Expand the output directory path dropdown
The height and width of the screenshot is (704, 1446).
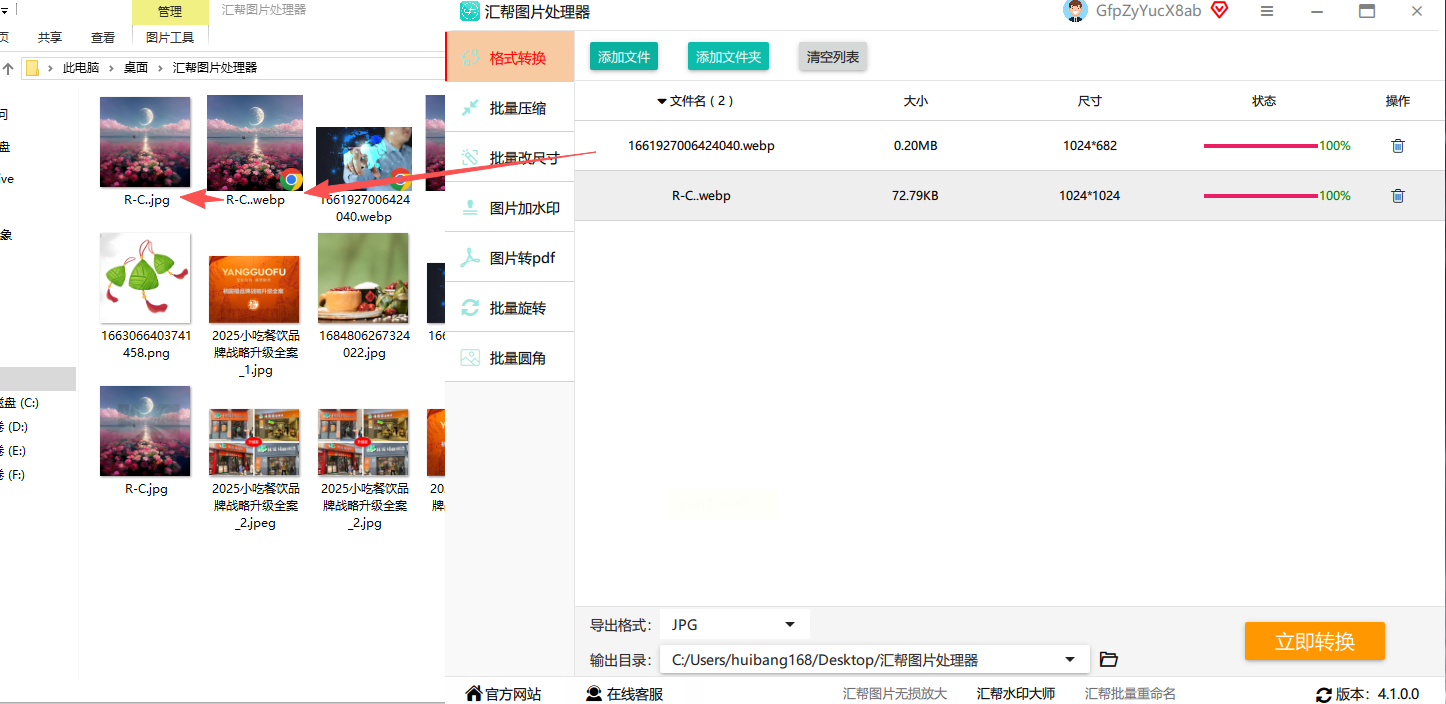pos(1070,660)
